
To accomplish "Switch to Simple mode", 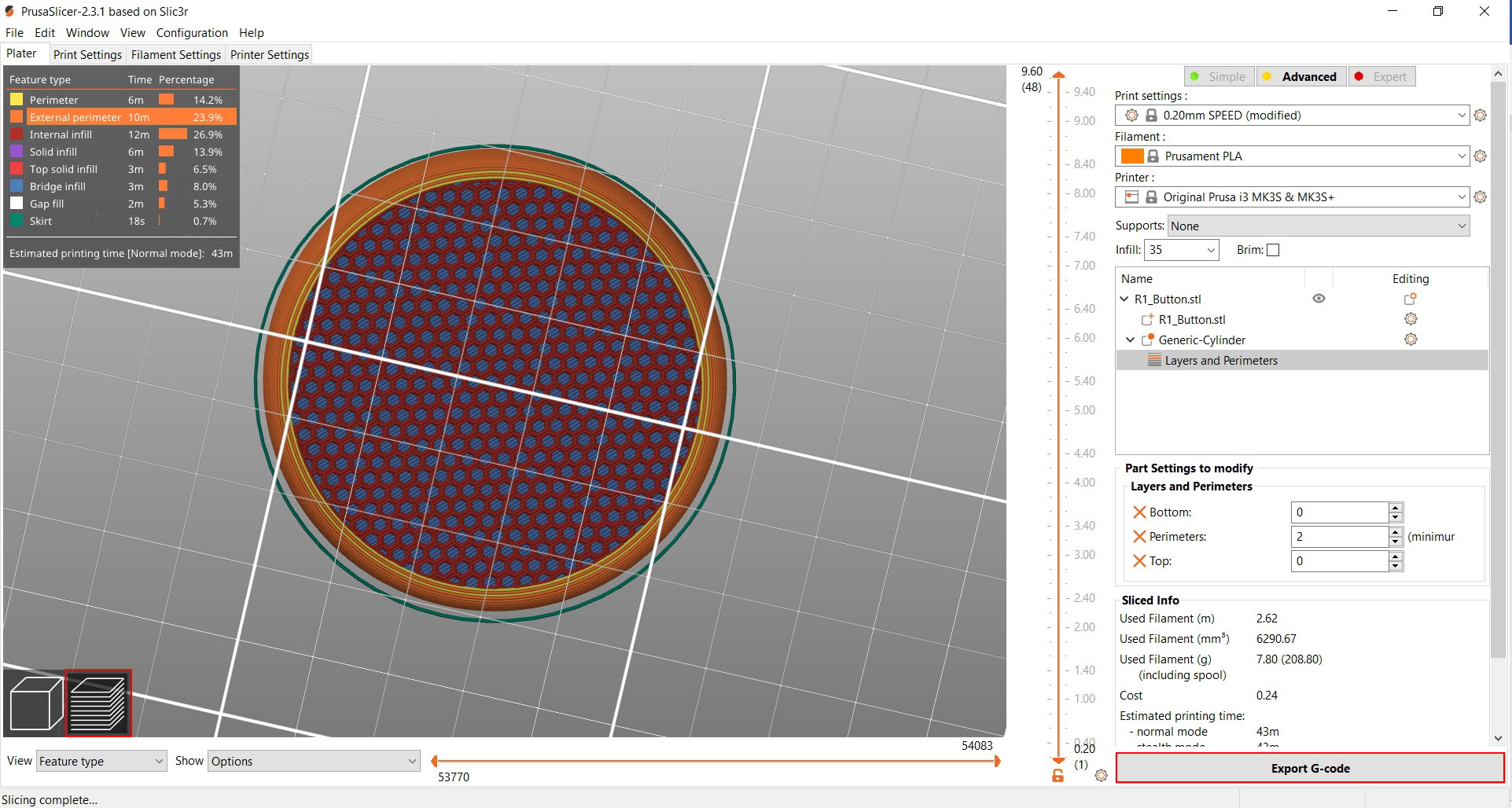I will coord(1219,77).
